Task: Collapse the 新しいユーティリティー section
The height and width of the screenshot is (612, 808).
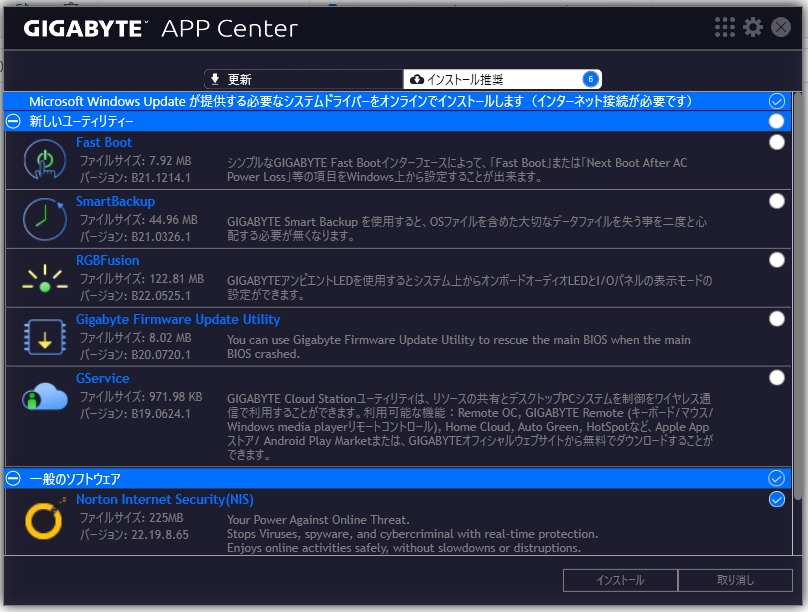Action: pos(13,121)
